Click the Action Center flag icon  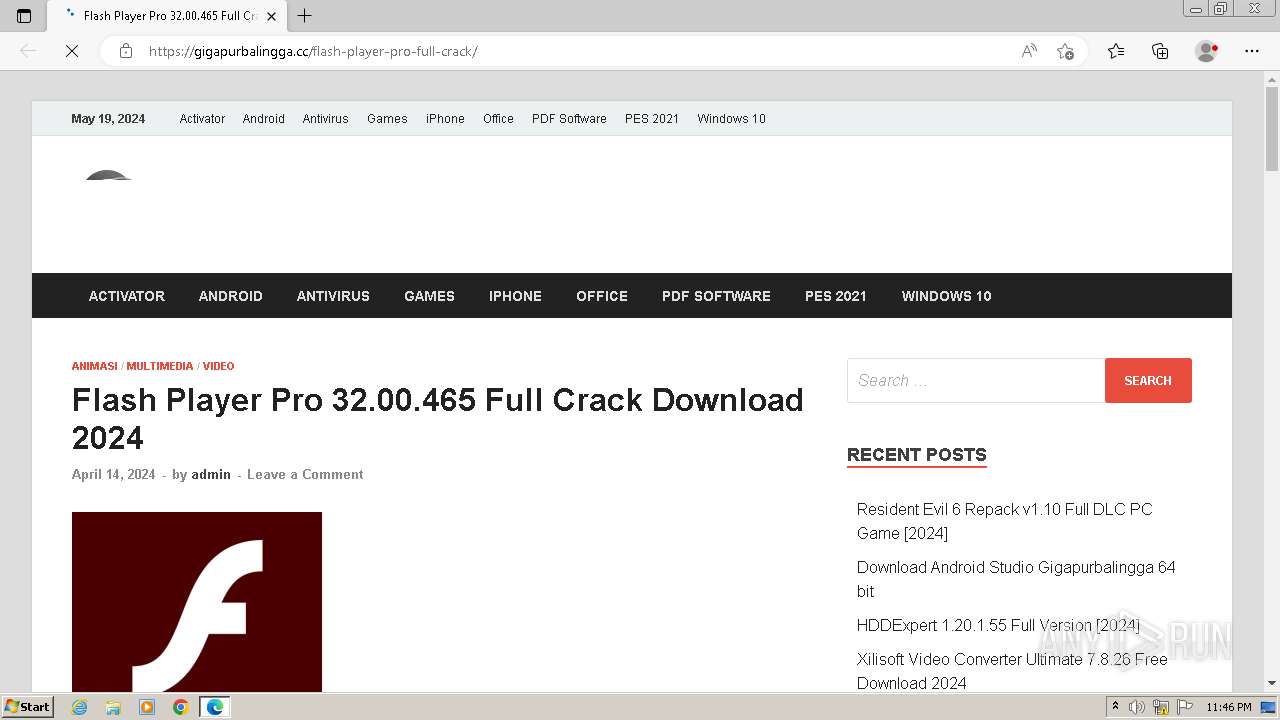point(1184,707)
